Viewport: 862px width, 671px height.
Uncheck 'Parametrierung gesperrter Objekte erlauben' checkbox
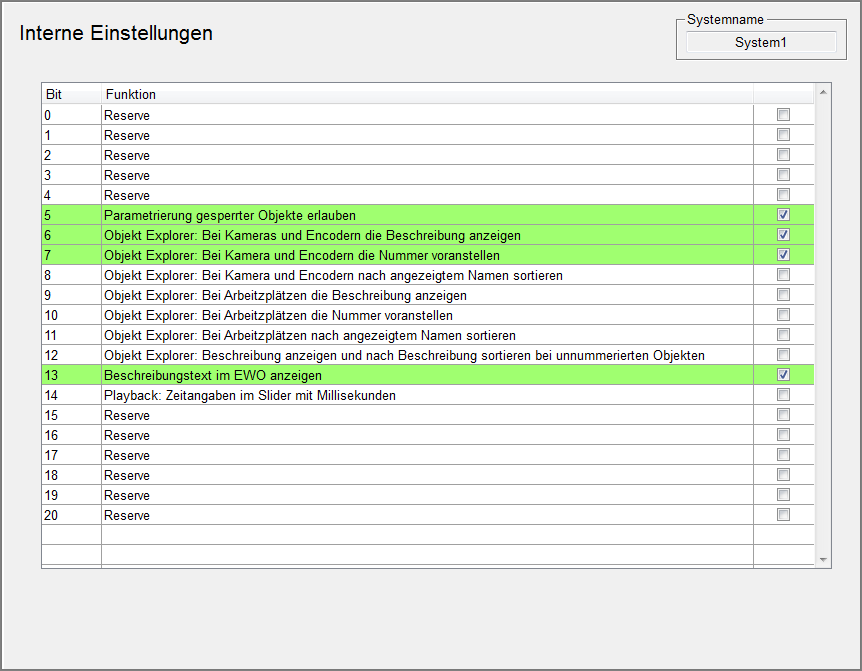tap(783, 215)
